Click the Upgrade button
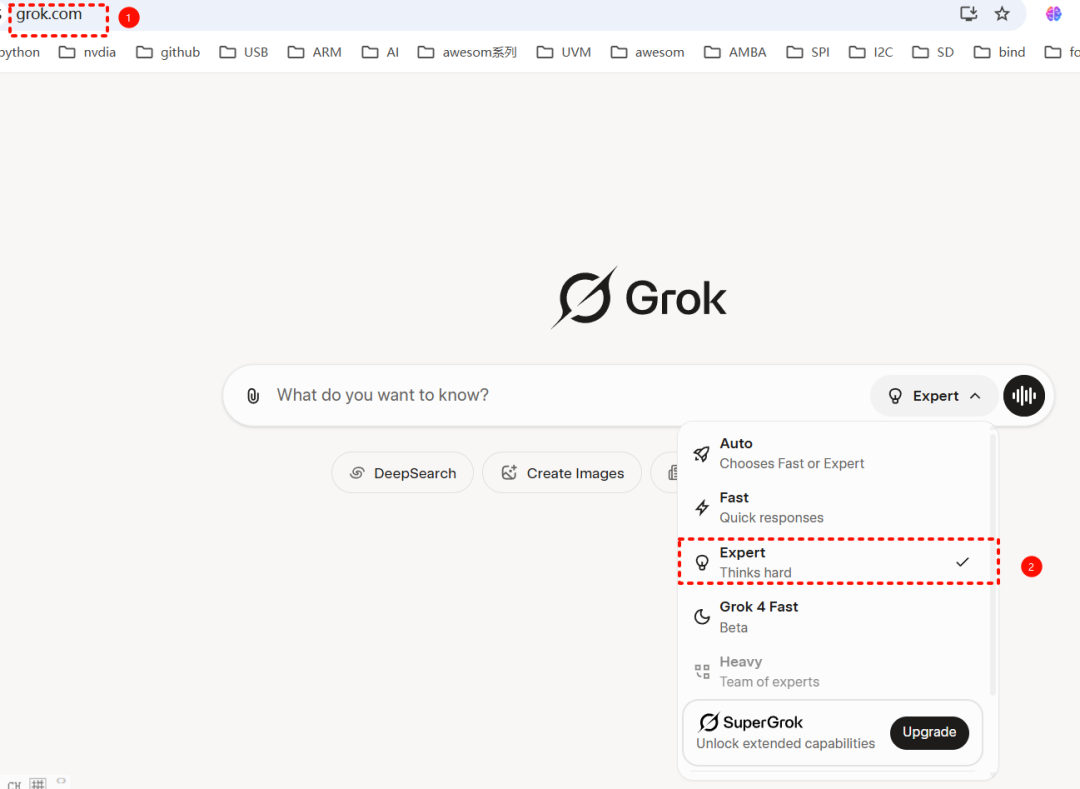Image resolution: width=1080 pixels, height=789 pixels. [929, 732]
